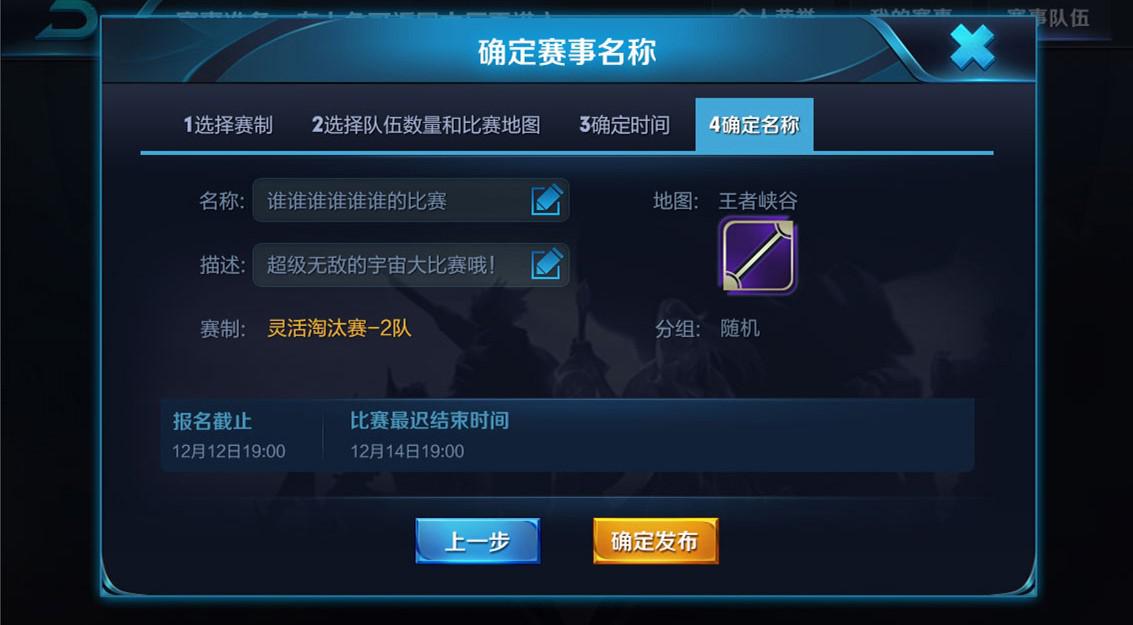This screenshot has height=625, width=1133.
Task: Click the 上一步 button
Action: [x=478, y=541]
